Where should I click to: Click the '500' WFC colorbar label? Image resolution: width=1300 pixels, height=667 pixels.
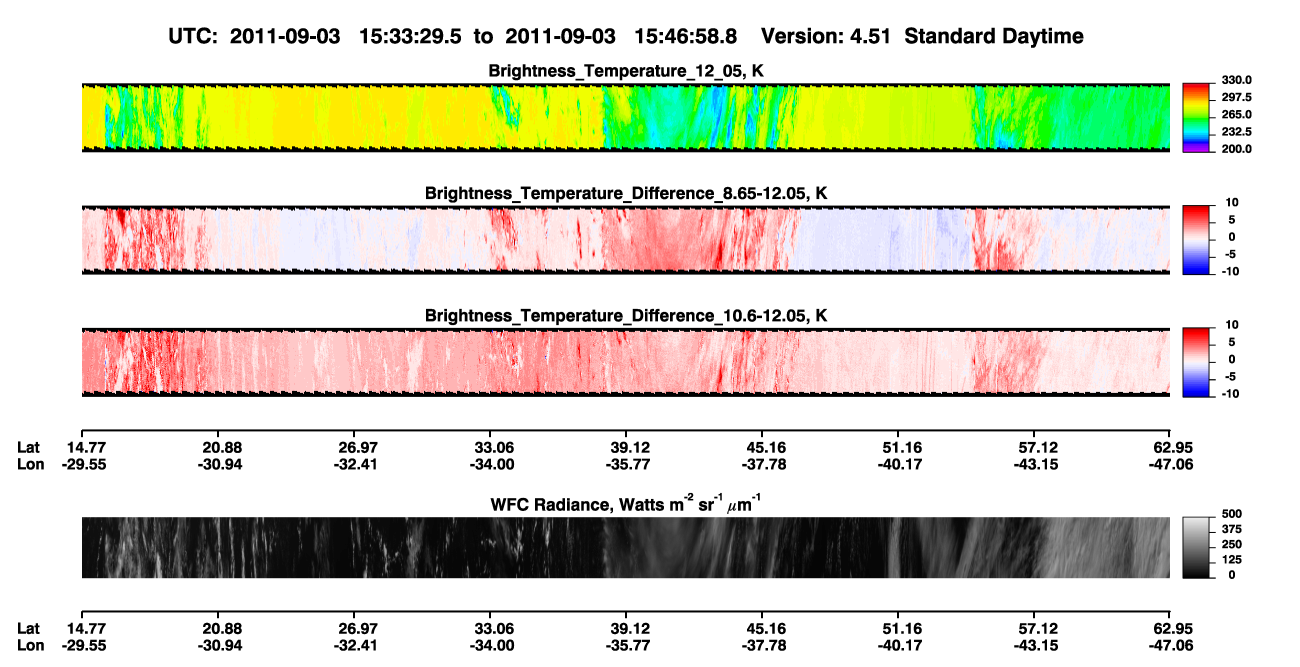click(x=1232, y=513)
